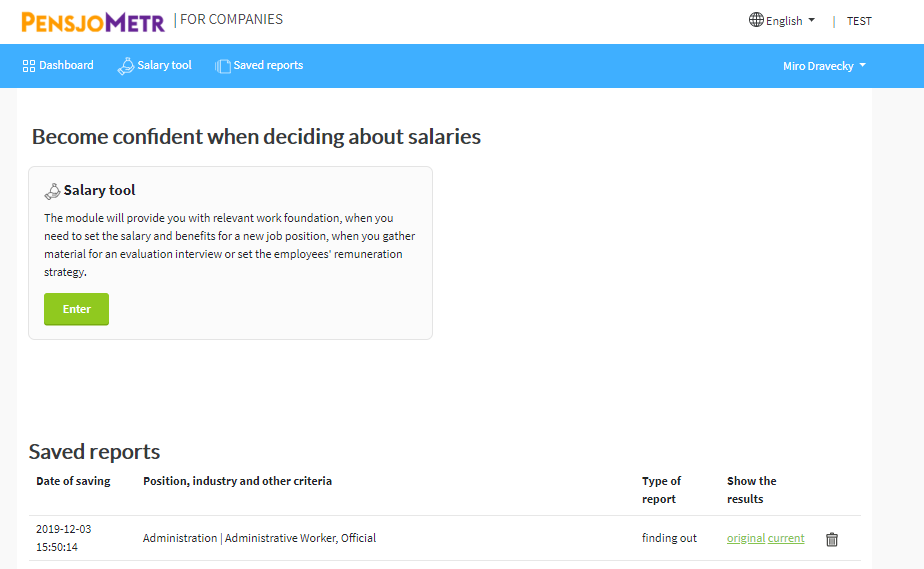924x569 pixels.
Task: Open Salary tool from navigation bar
Action: pos(155,65)
